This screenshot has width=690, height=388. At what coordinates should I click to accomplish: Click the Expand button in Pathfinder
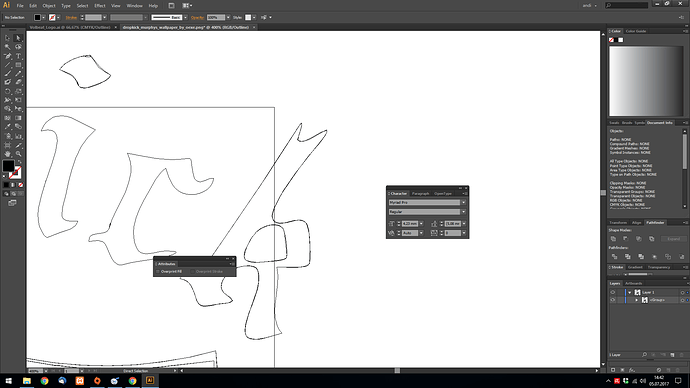673,239
